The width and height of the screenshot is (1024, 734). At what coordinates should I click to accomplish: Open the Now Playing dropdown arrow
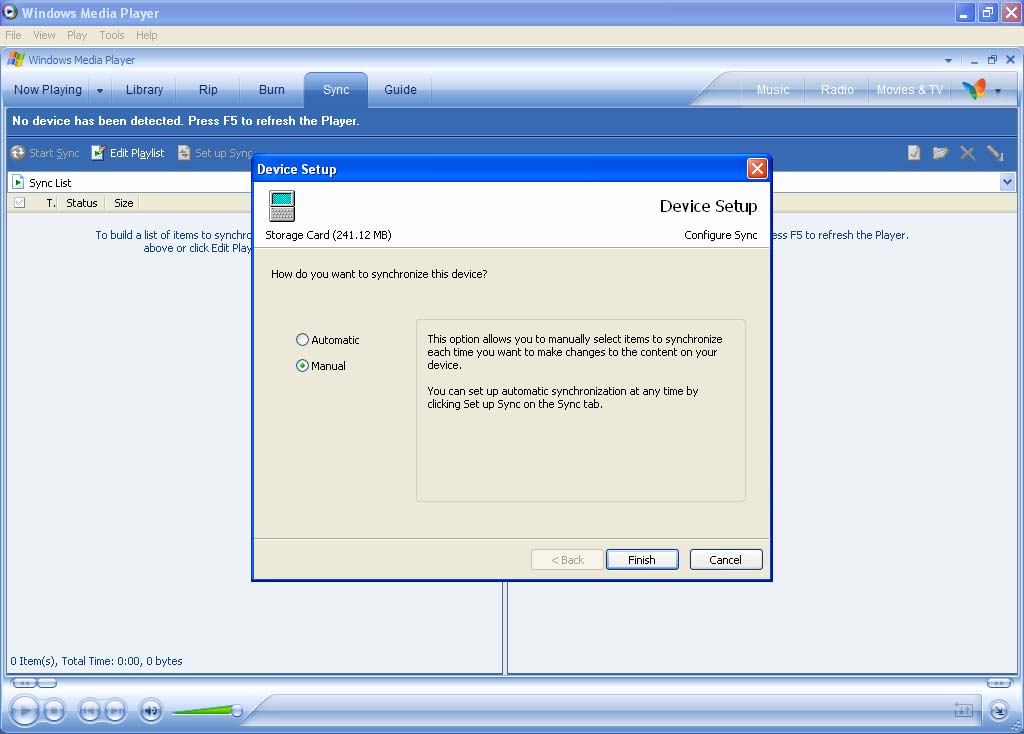coord(100,91)
